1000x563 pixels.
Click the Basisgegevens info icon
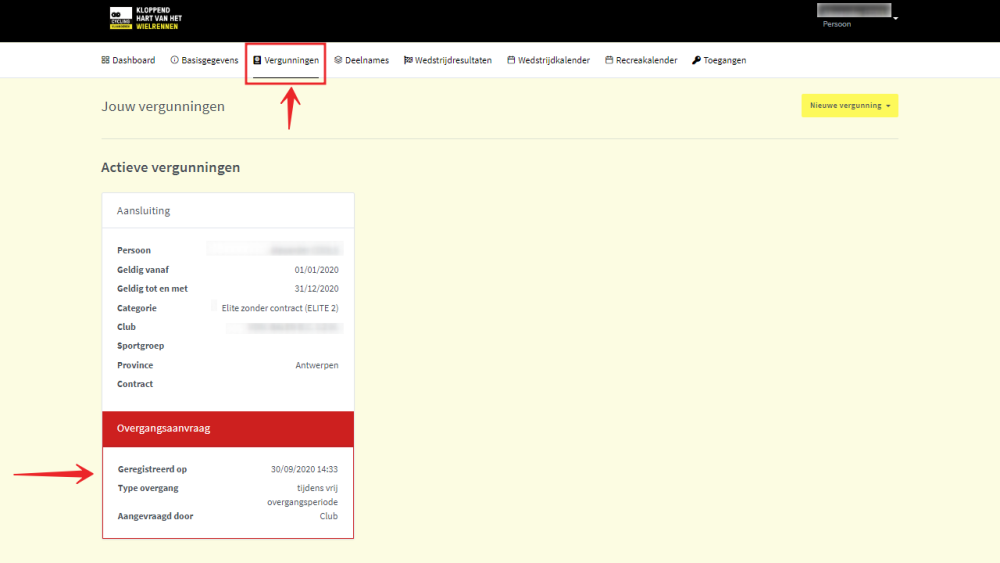(174, 60)
